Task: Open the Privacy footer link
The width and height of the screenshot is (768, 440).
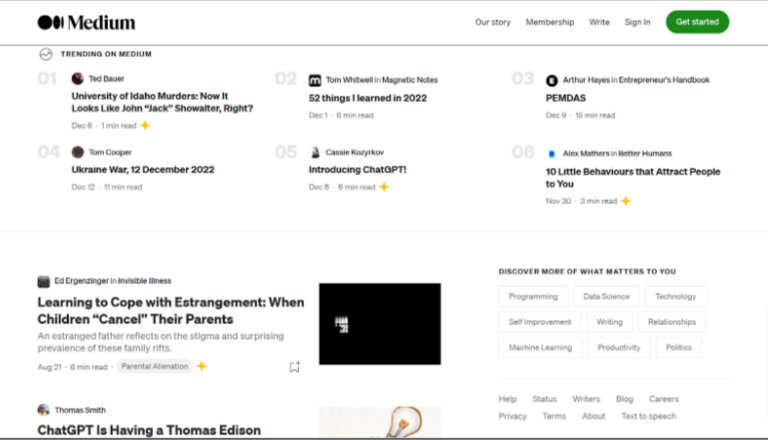Action: [x=512, y=416]
